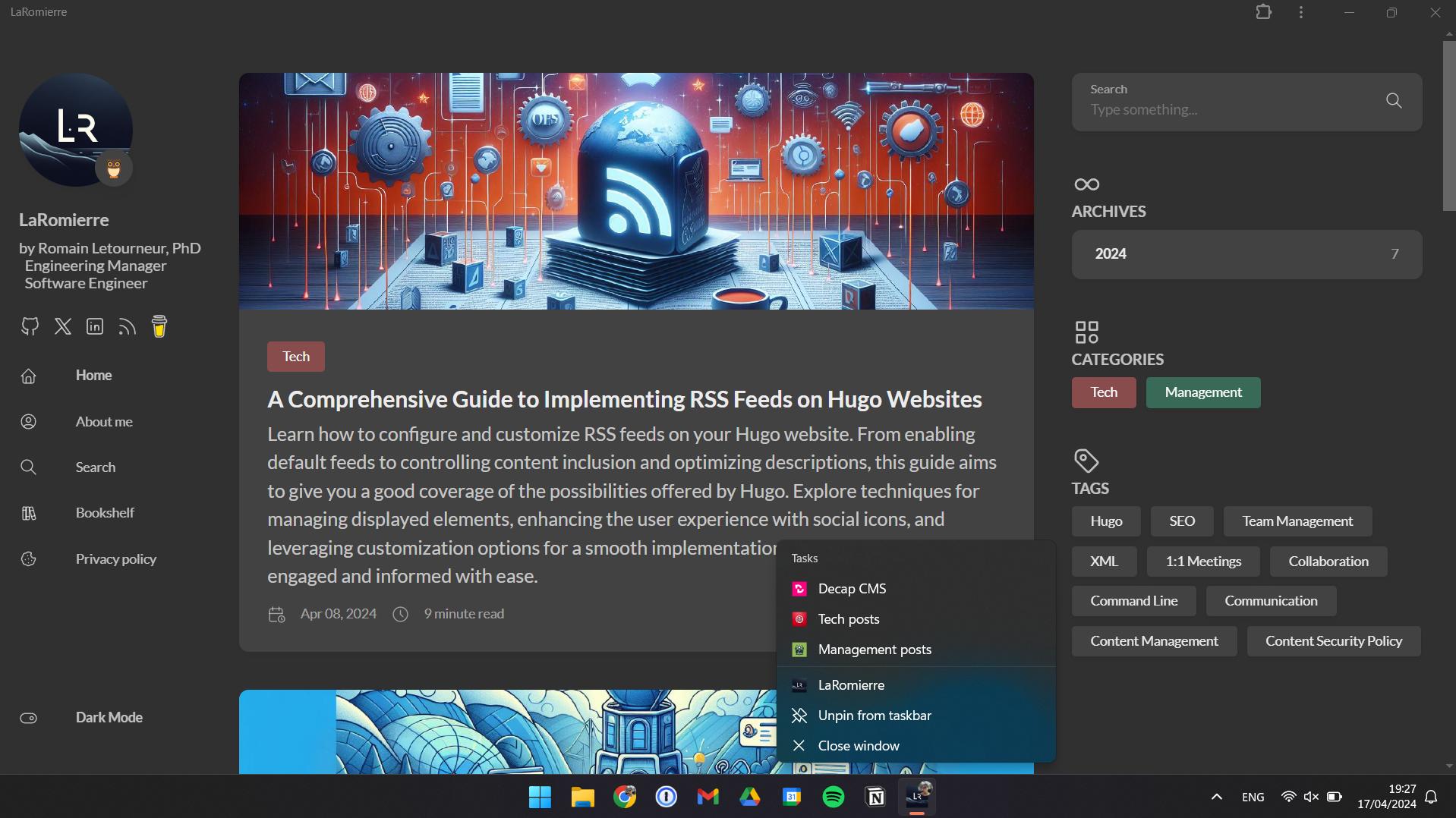Show hidden system tray icons chevron

click(1216, 797)
